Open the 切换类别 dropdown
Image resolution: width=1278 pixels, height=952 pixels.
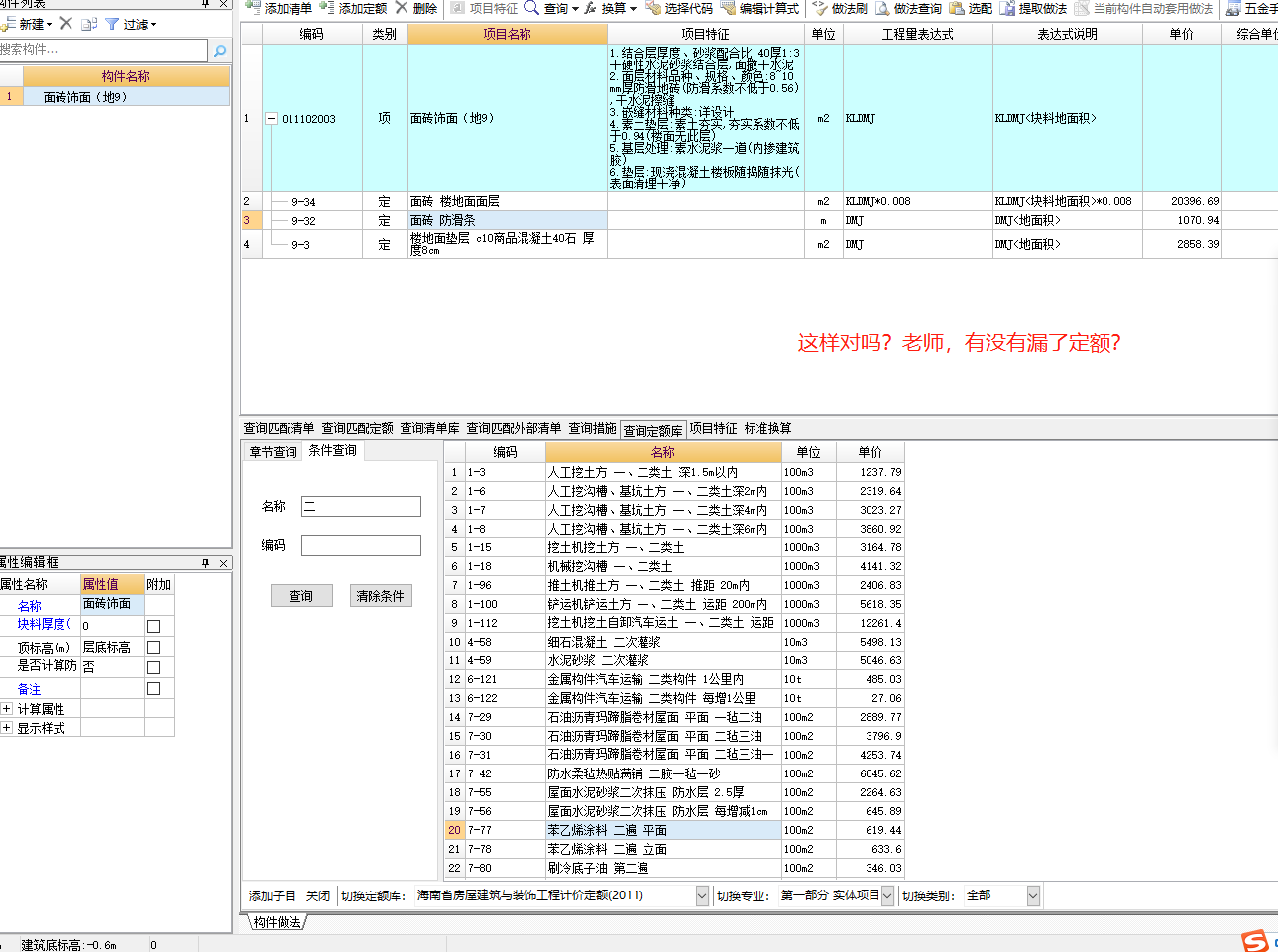[x=1033, y=895]
